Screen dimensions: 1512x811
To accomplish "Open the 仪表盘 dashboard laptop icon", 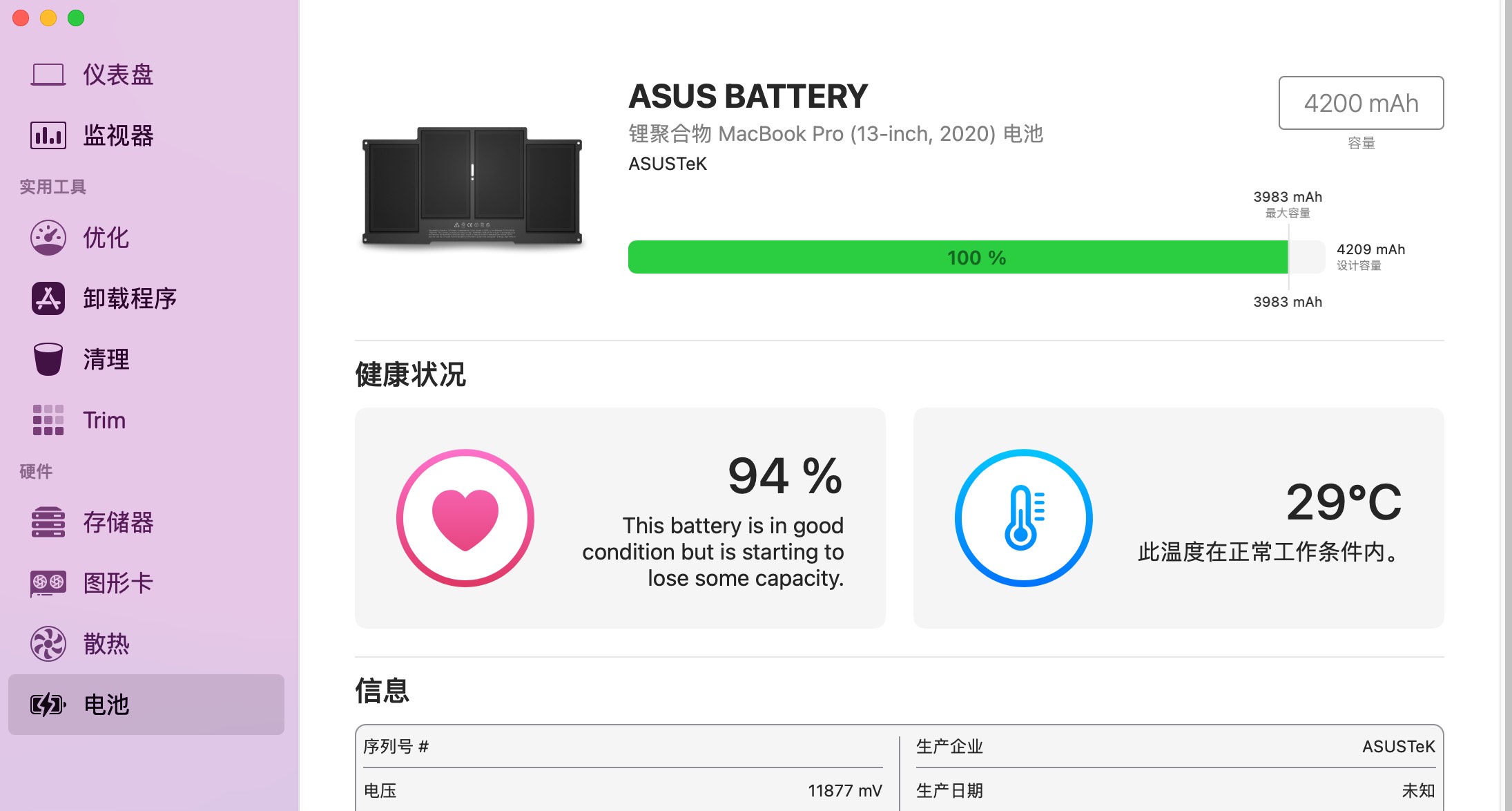I will (x=48, y=75).
